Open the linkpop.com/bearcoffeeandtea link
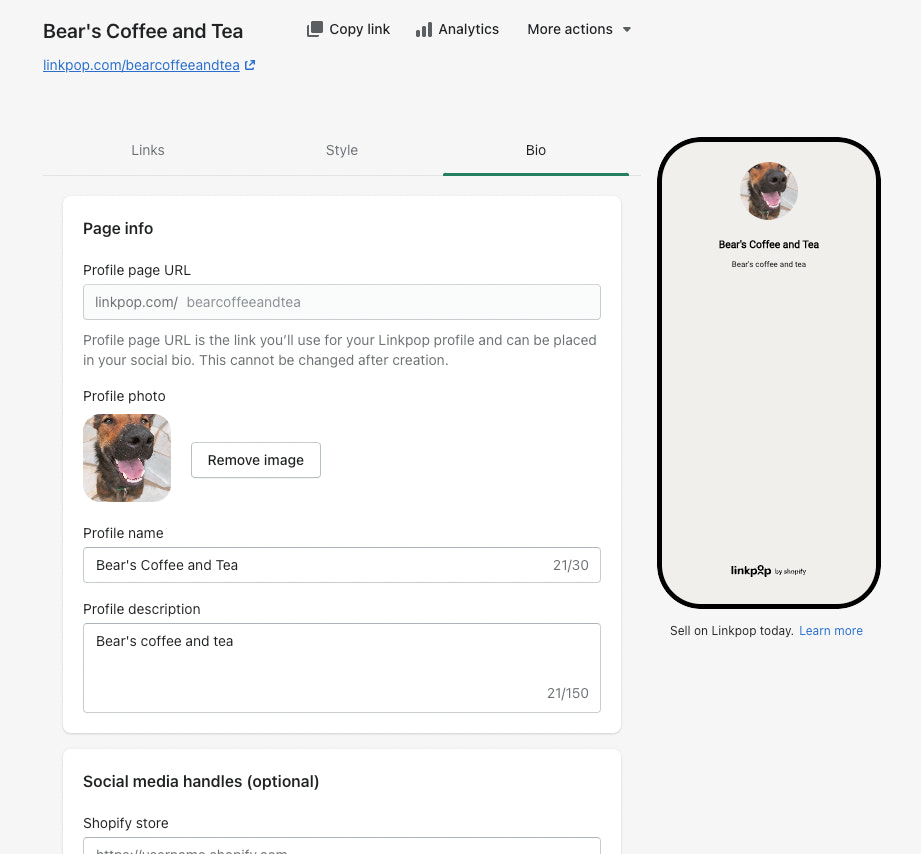Screen dimensions: 921x854 pyautogui.click(x=140, y=64)
